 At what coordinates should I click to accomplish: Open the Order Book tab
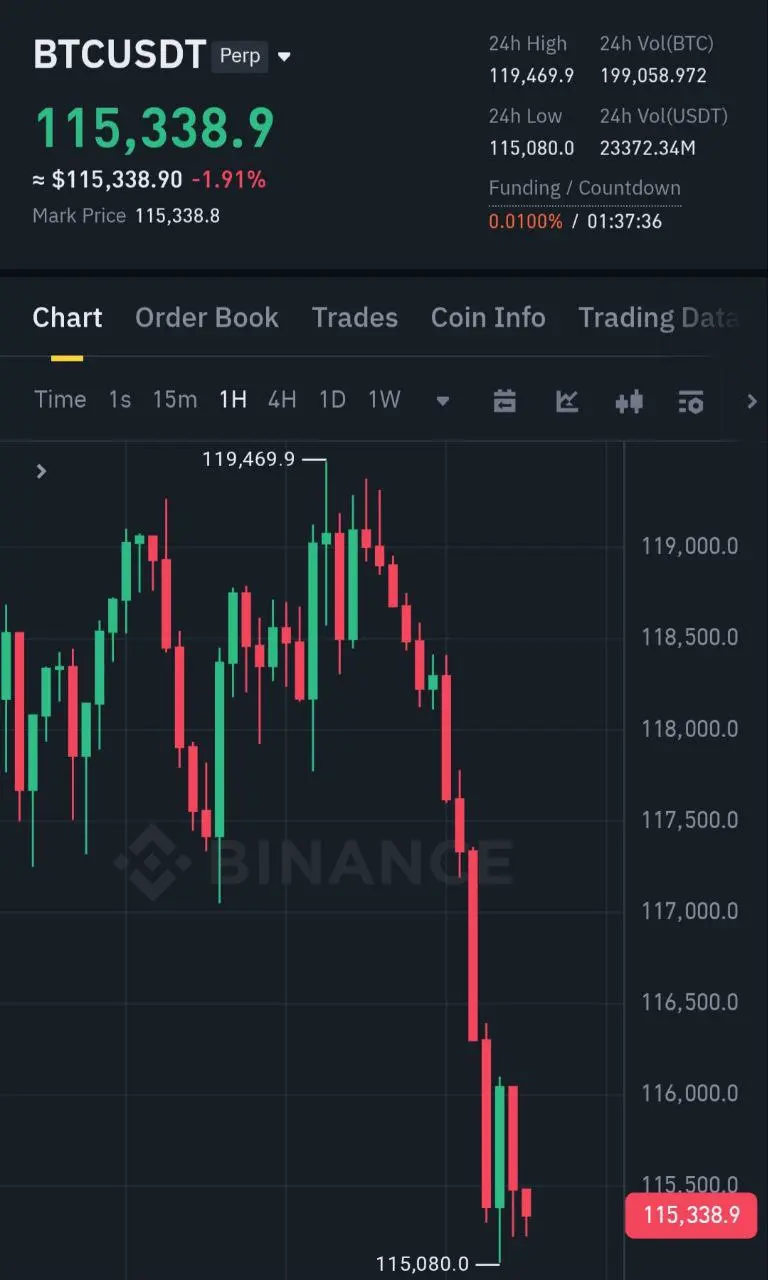click(x=207, y=318)
